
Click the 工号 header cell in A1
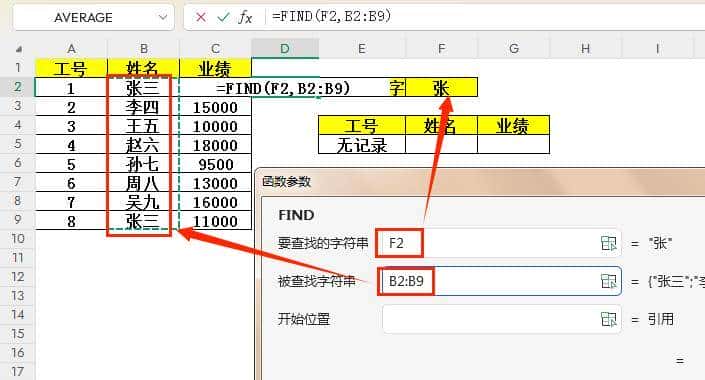click(71, 68)
